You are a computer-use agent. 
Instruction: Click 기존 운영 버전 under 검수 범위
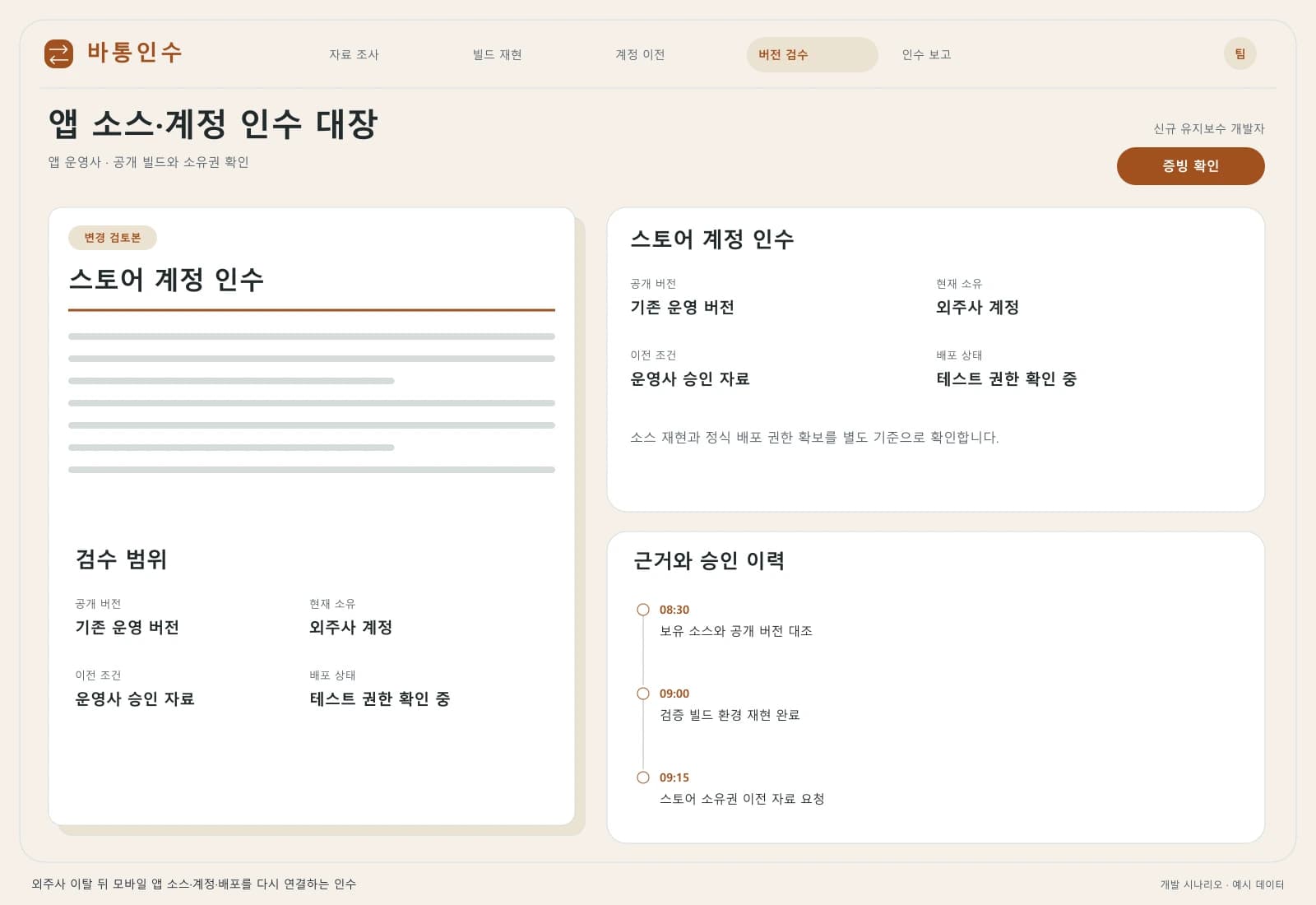127,627
